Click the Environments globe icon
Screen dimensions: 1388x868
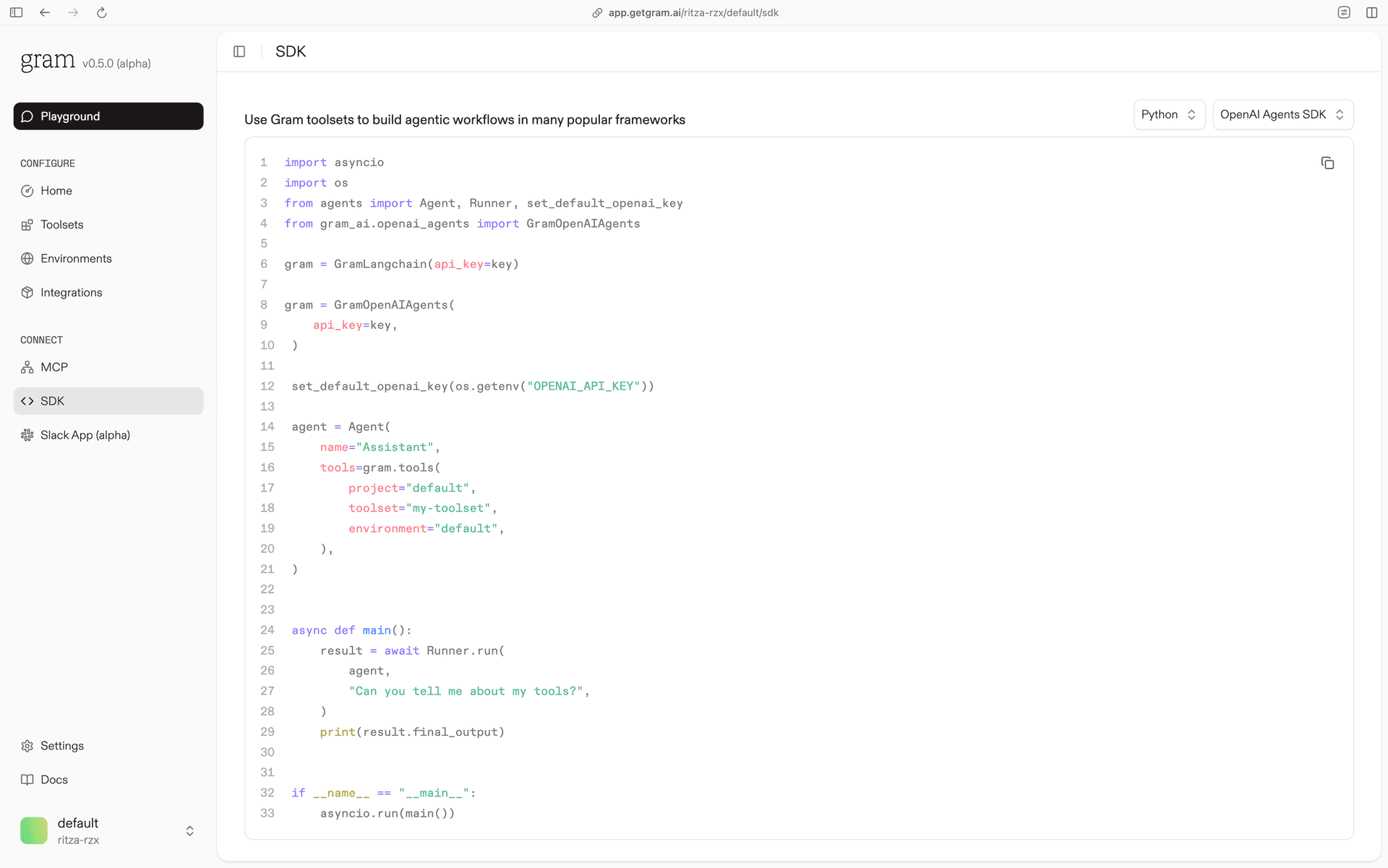(x=27, y=259)
